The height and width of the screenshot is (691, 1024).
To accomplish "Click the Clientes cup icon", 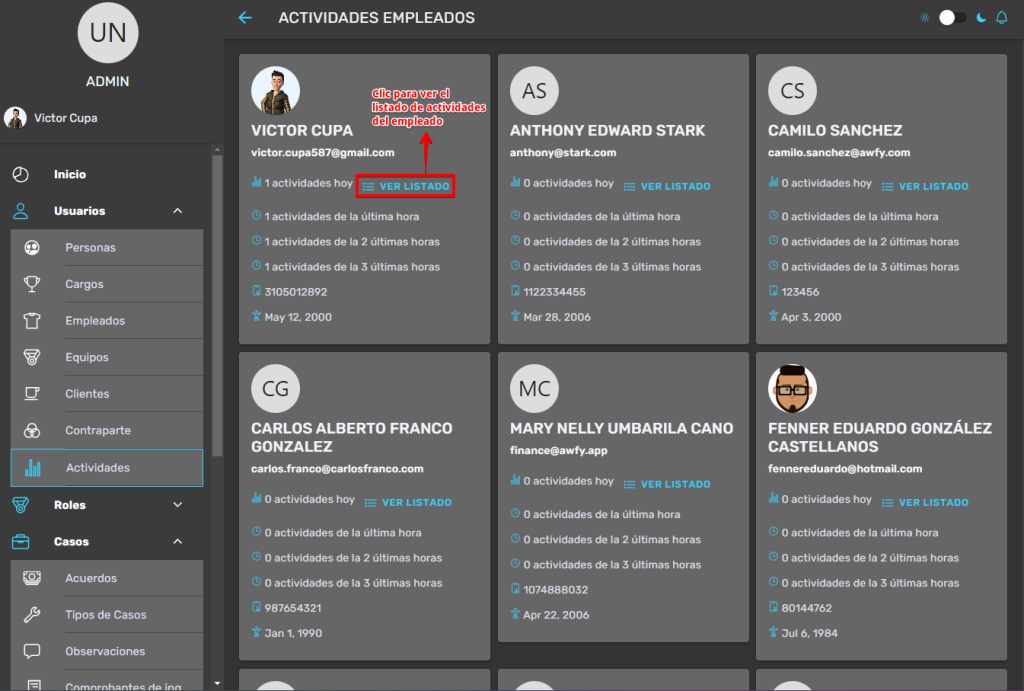I will [32, 394].
